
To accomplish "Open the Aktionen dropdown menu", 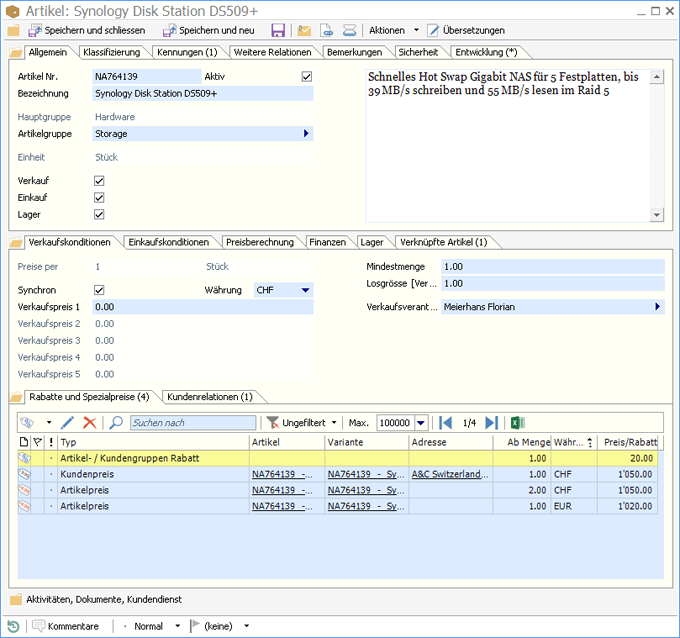I will [394, 30].
